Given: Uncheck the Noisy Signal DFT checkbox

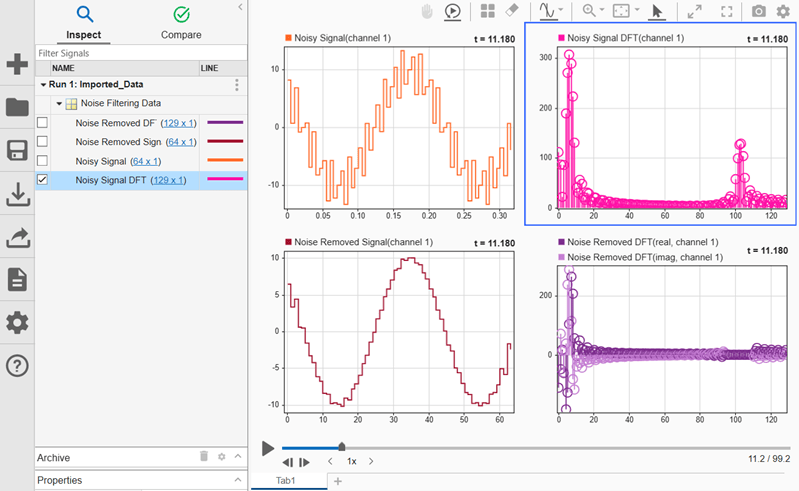Looking at the screenshot, I should tap(42, 179).
